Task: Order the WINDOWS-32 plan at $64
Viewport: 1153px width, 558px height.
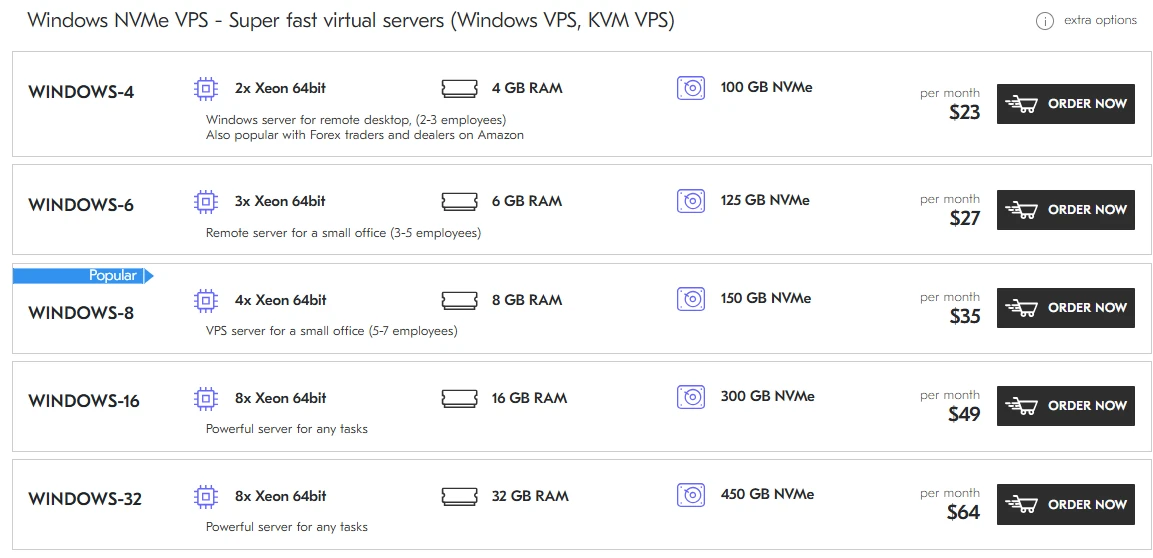Action: [1065, 504]
